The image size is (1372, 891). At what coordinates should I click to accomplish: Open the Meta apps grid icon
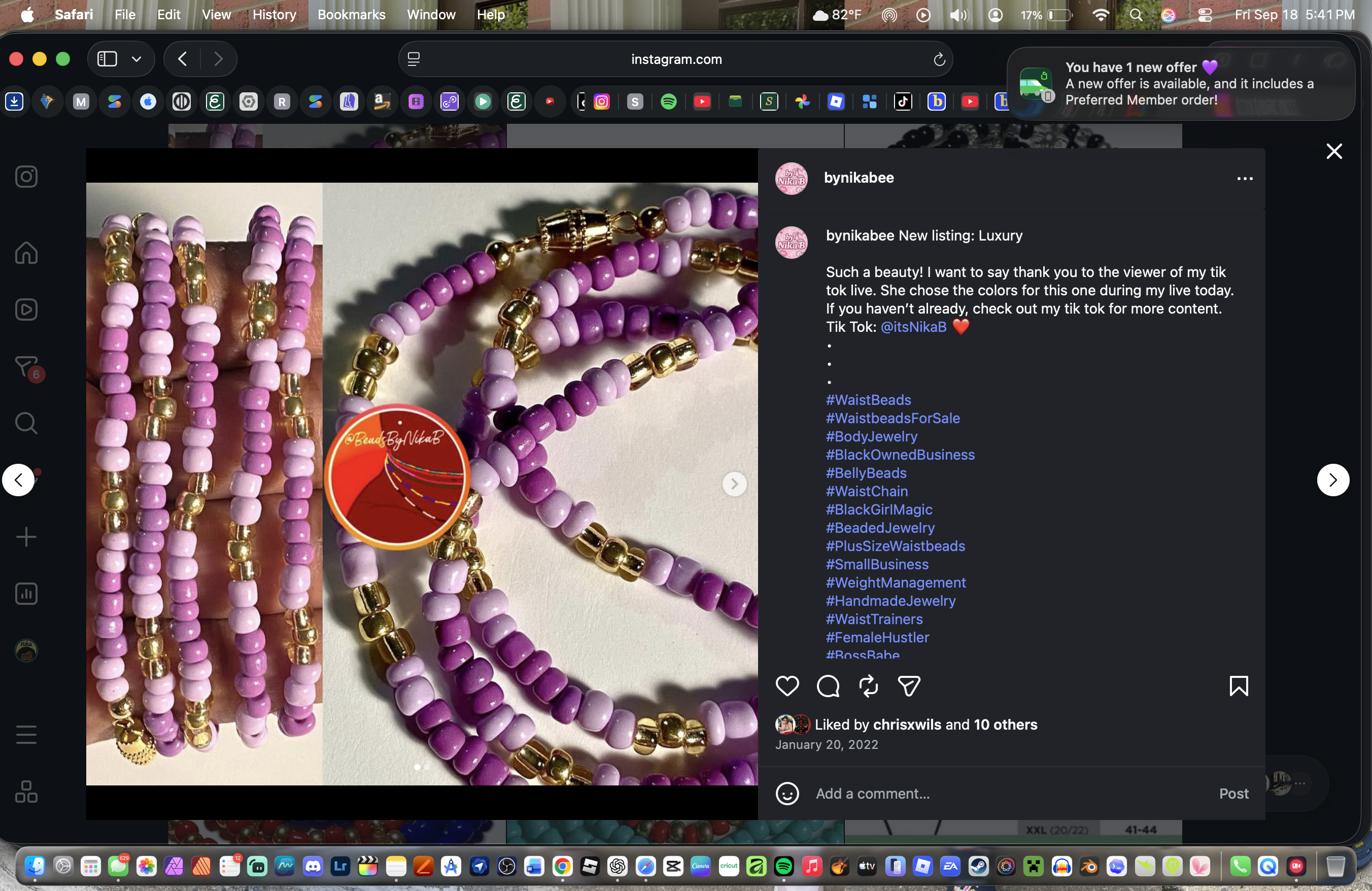click(x=26, y=792)
